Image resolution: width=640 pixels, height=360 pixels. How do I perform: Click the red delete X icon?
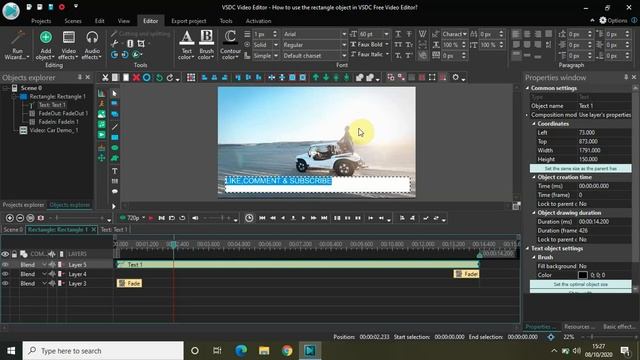[136, 78]
